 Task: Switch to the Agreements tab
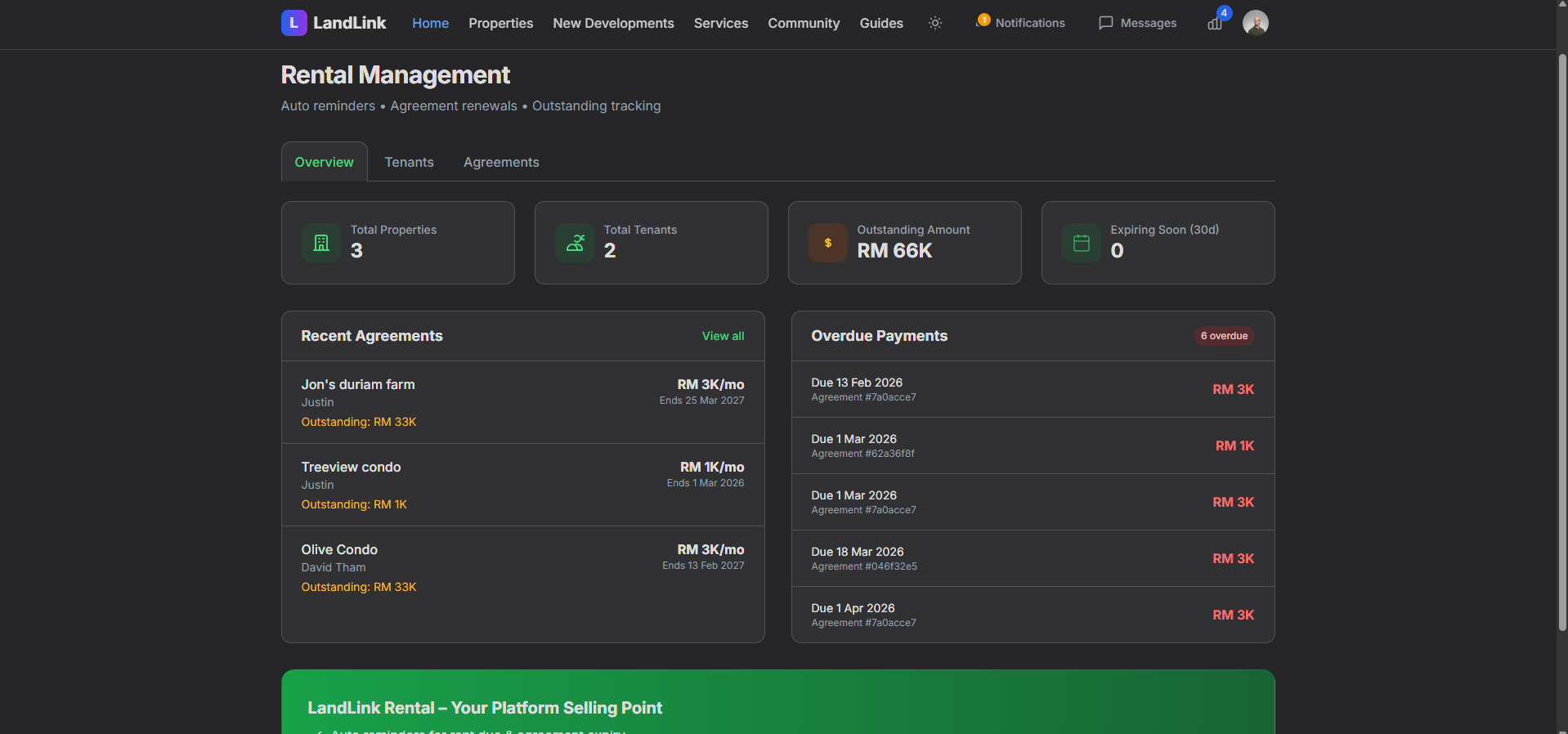(501, 162)
